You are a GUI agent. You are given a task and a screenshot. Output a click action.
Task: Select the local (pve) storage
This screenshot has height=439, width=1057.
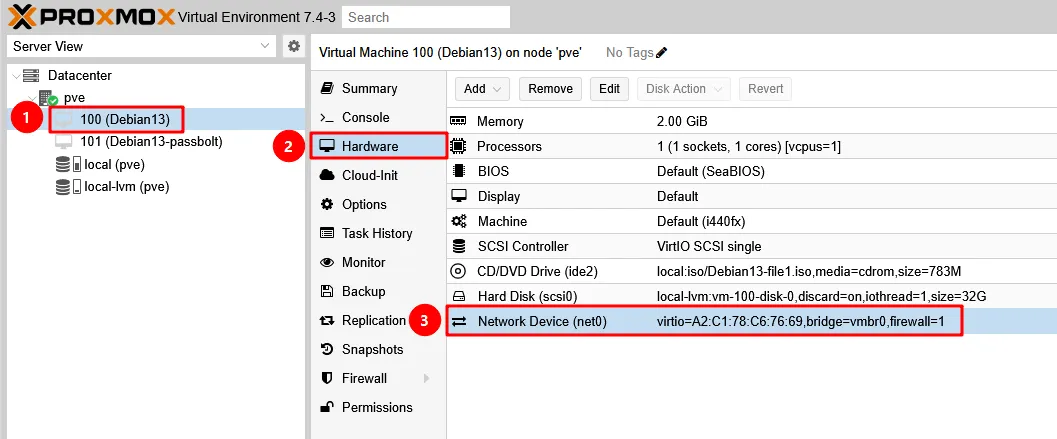(x=114, y=165)
